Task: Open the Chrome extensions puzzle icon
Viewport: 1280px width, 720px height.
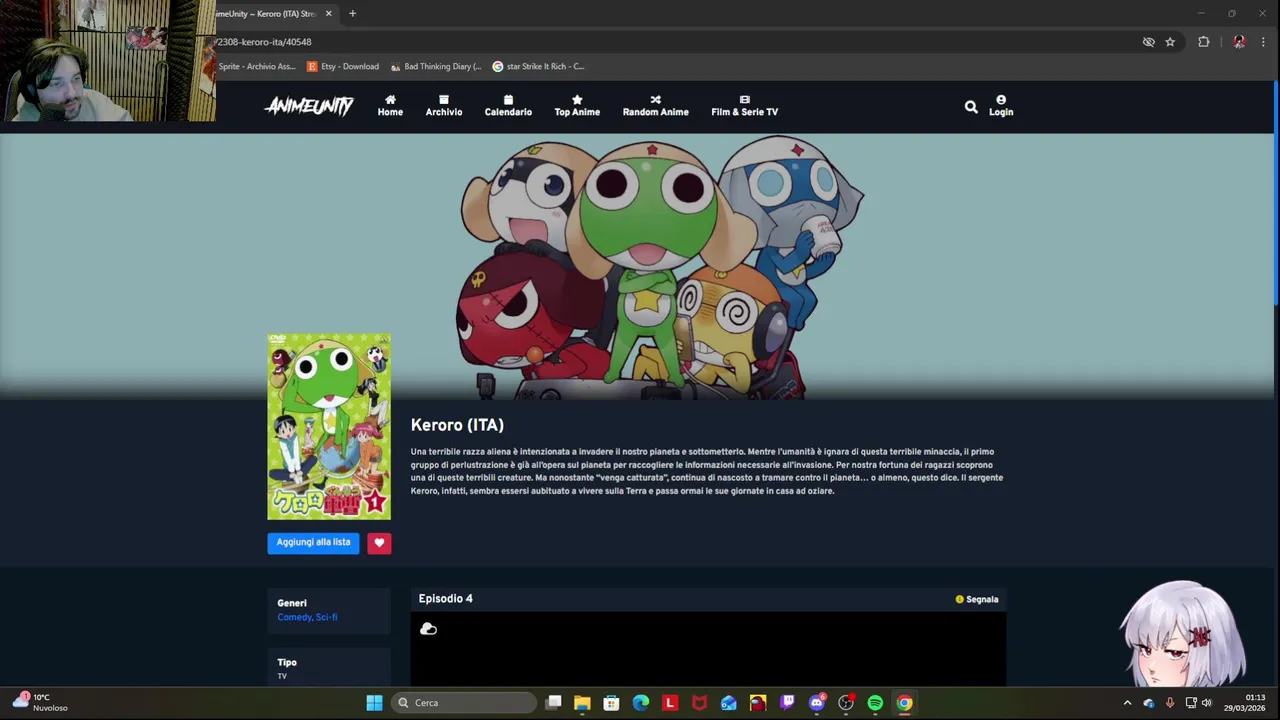Action: tap(1203, 42)
